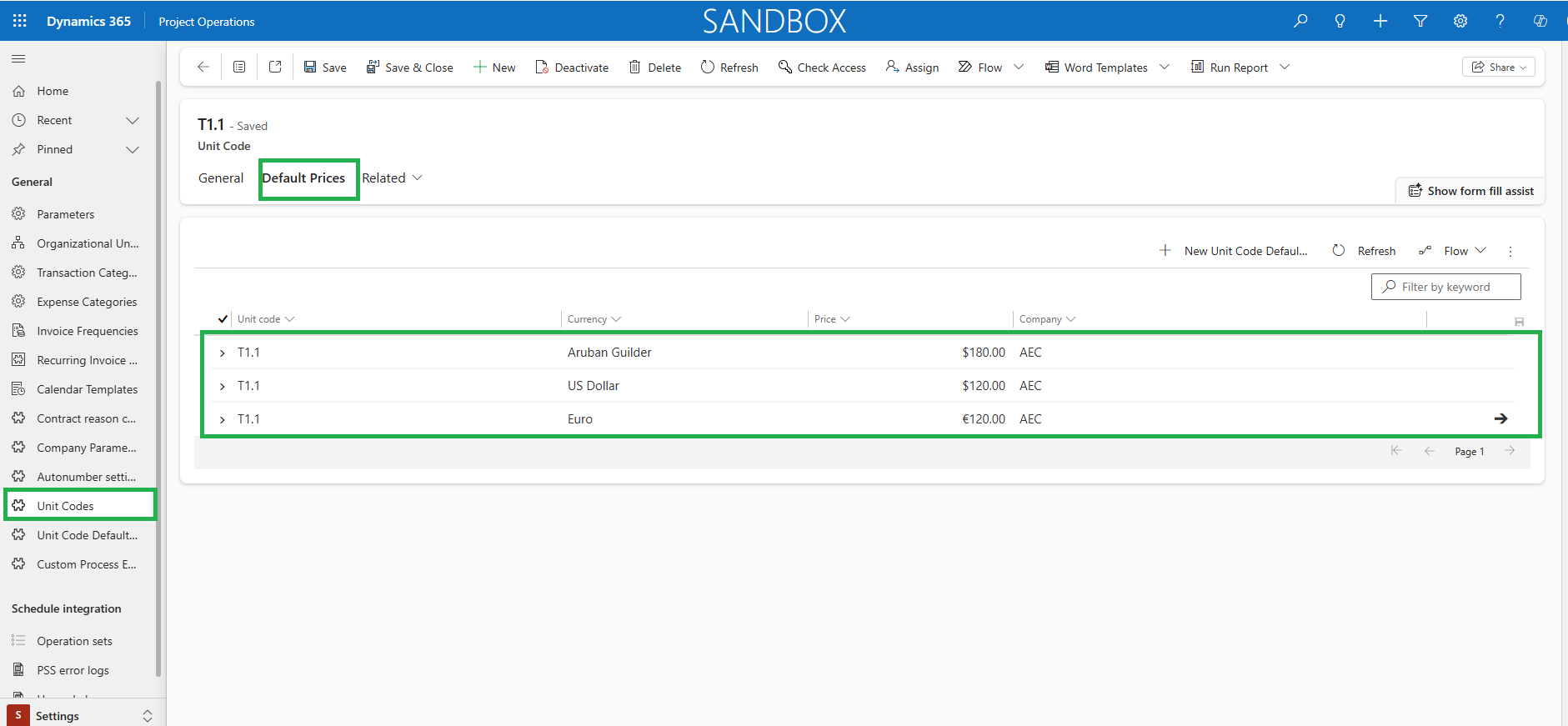Go back using the back arrow
Image resolution: width=1568 pixels, height=726 pixels.
(203, 67)
